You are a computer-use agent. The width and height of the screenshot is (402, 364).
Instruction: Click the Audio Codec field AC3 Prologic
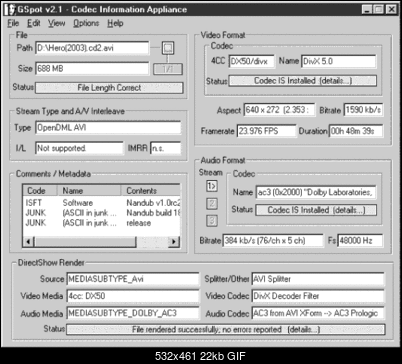click(x=318, y=313)
